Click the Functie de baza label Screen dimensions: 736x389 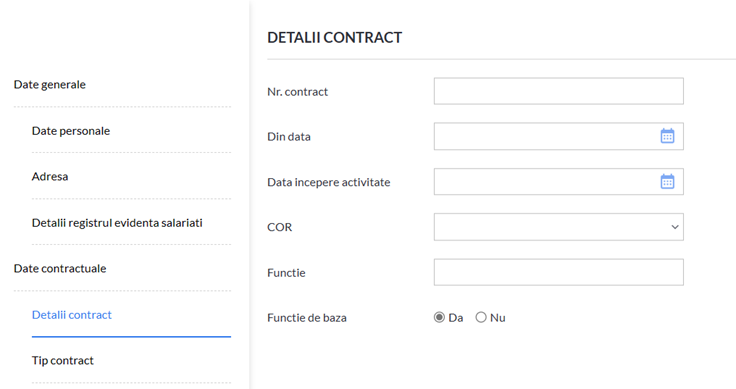[x=307, y=318]
